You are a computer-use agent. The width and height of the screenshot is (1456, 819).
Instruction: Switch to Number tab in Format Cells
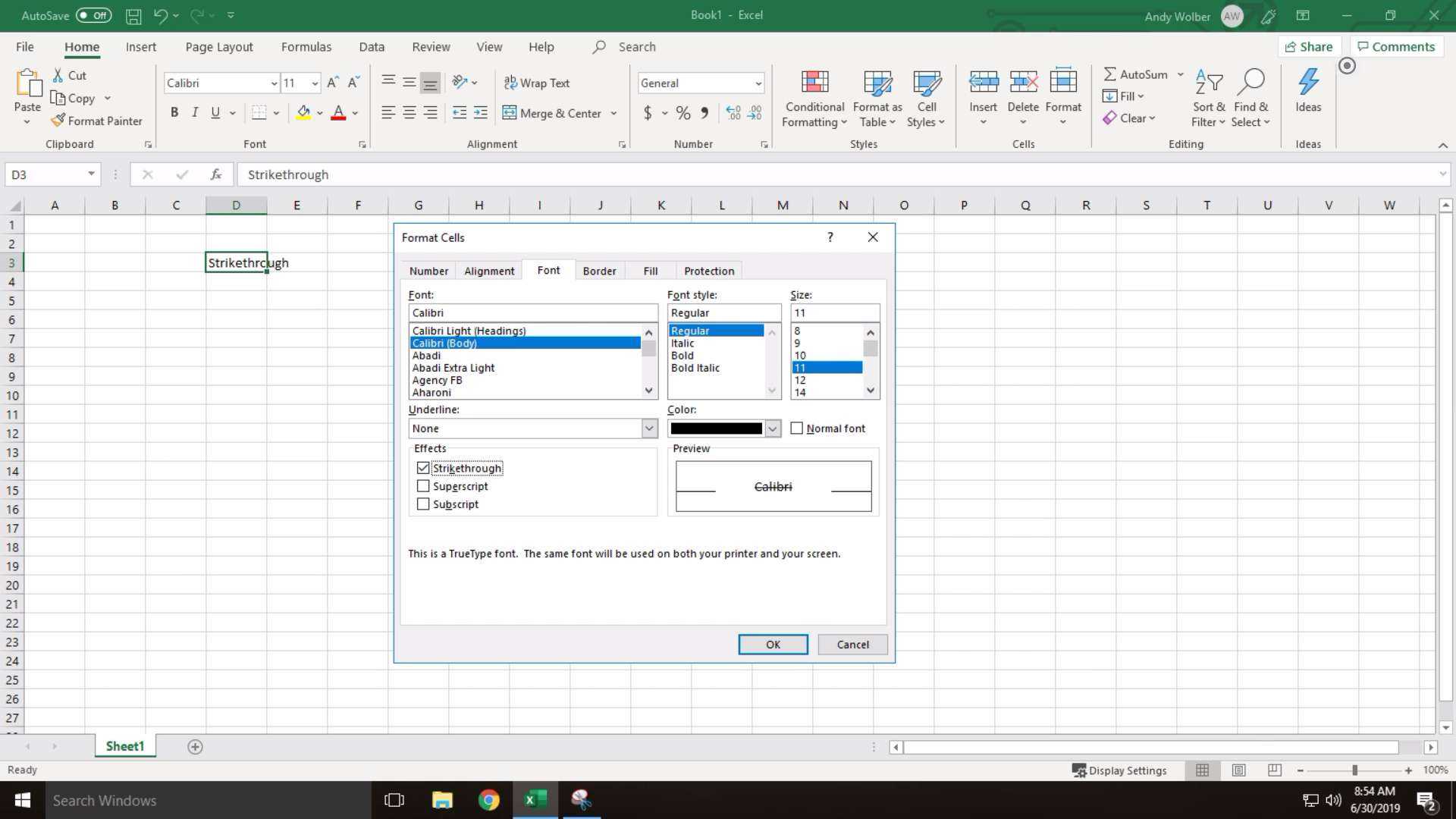[428, 271]
